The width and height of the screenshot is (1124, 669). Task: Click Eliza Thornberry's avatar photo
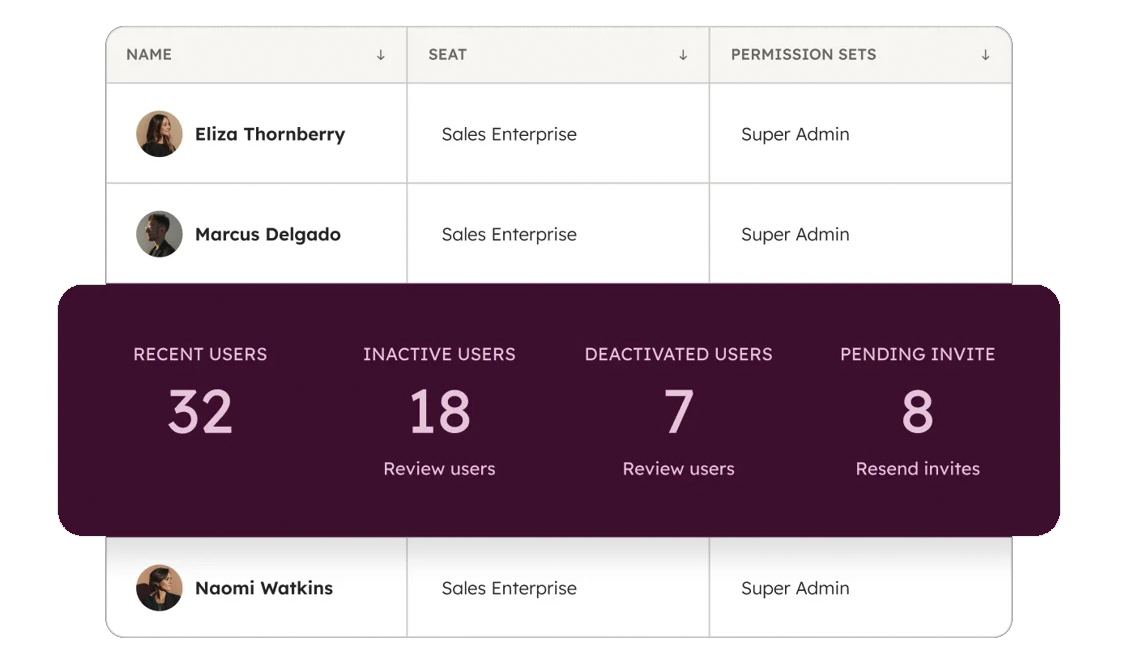click(x=159, y=134)
